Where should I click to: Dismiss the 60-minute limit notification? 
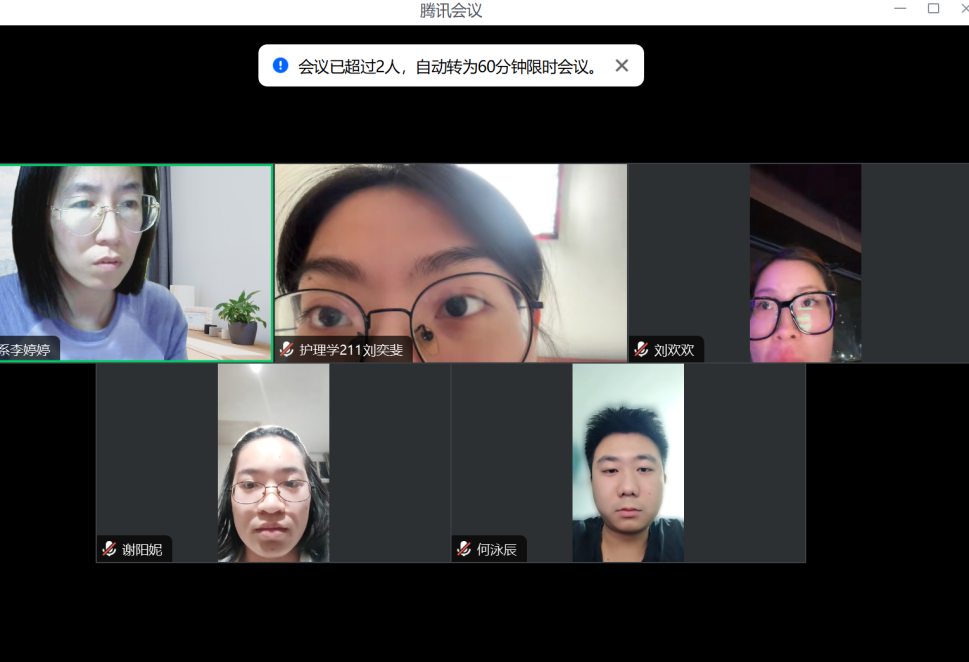tap(621, 66)
